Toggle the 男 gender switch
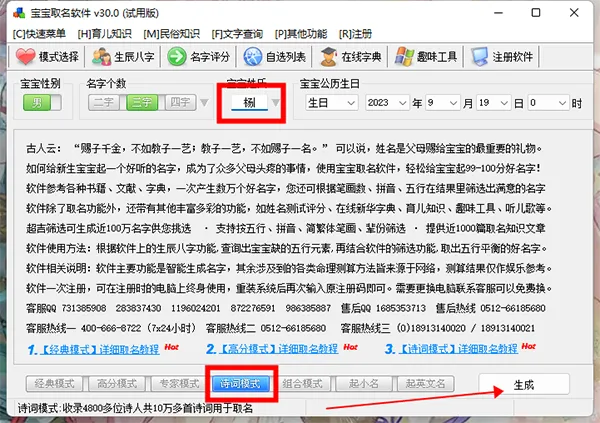Screen dimensions: 600x423 coord(42,103)
